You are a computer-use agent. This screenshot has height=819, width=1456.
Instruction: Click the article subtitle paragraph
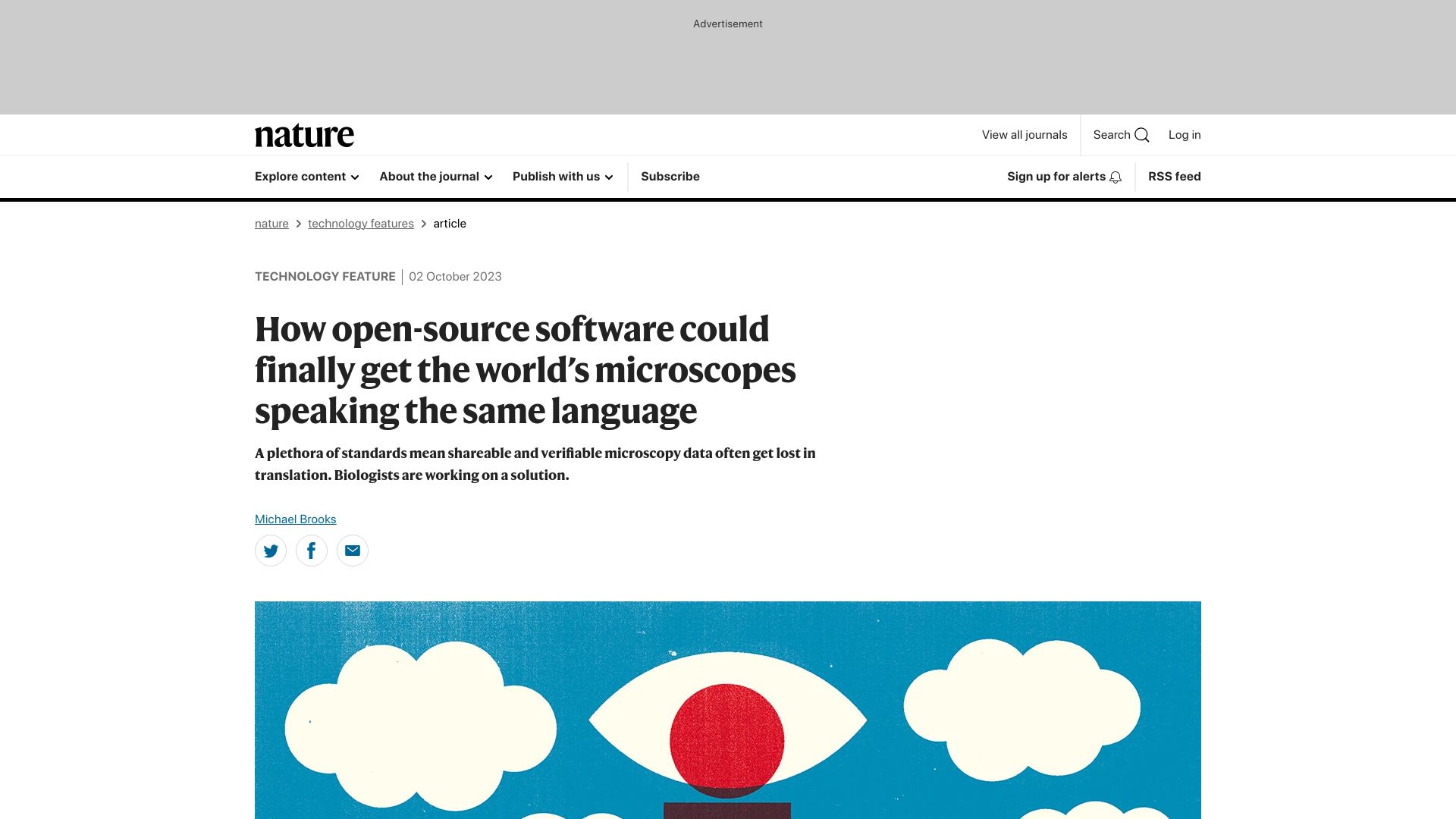pos(535,464)
